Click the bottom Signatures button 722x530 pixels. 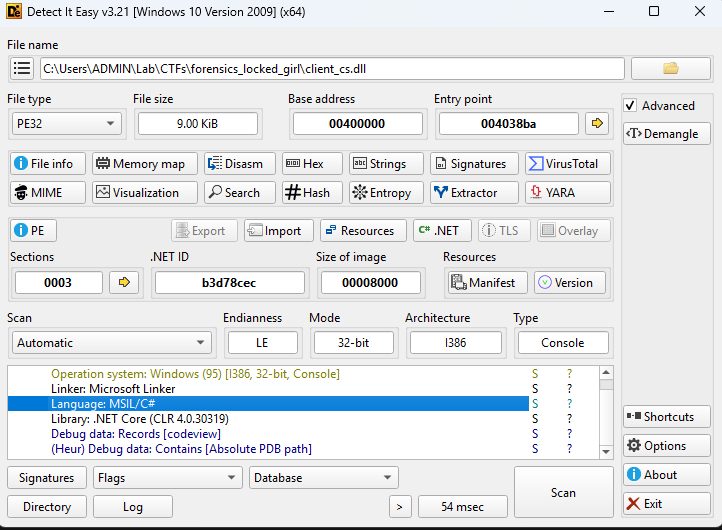point(47,478)
